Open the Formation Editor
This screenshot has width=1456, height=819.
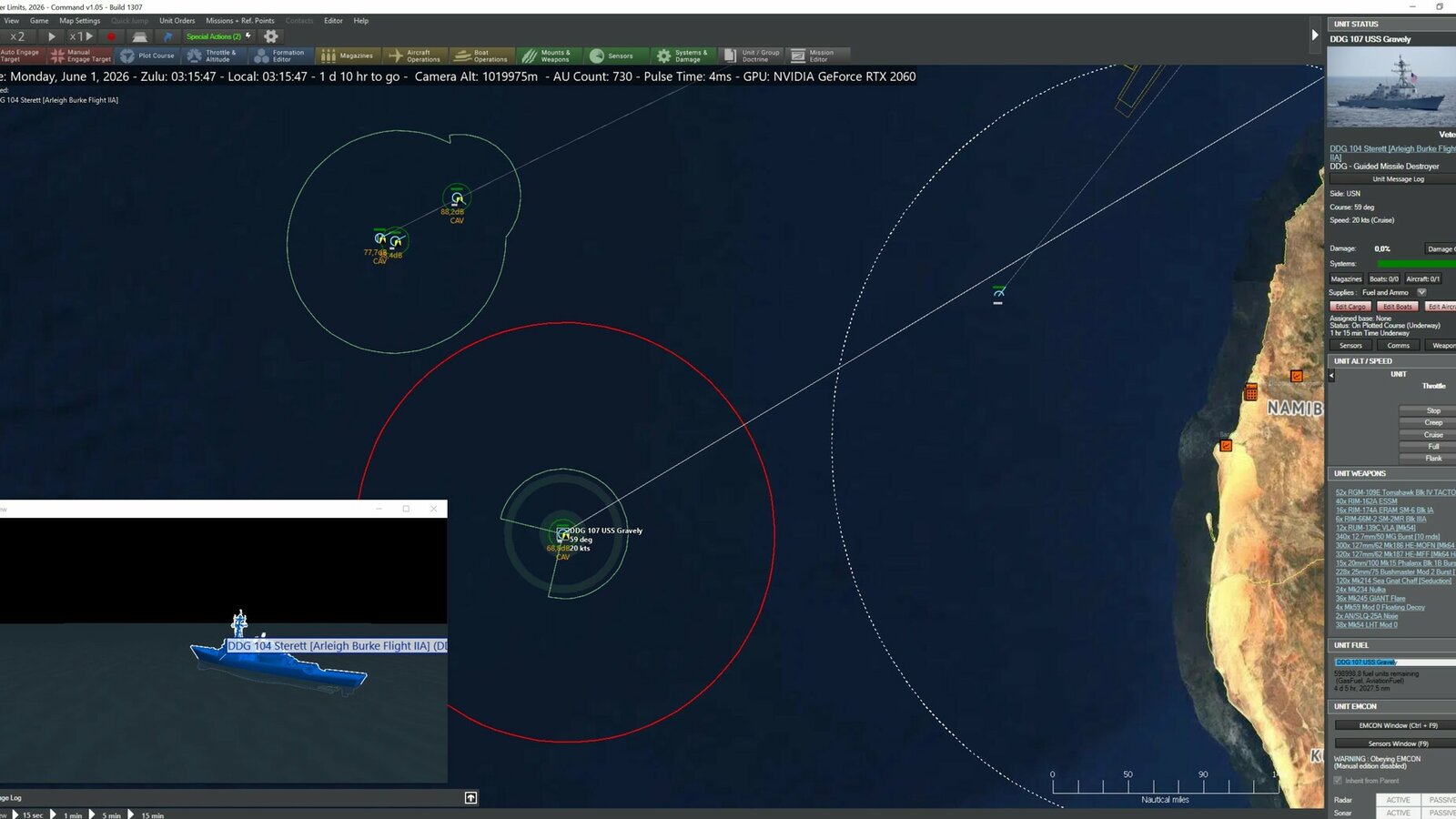pos(280,56)
